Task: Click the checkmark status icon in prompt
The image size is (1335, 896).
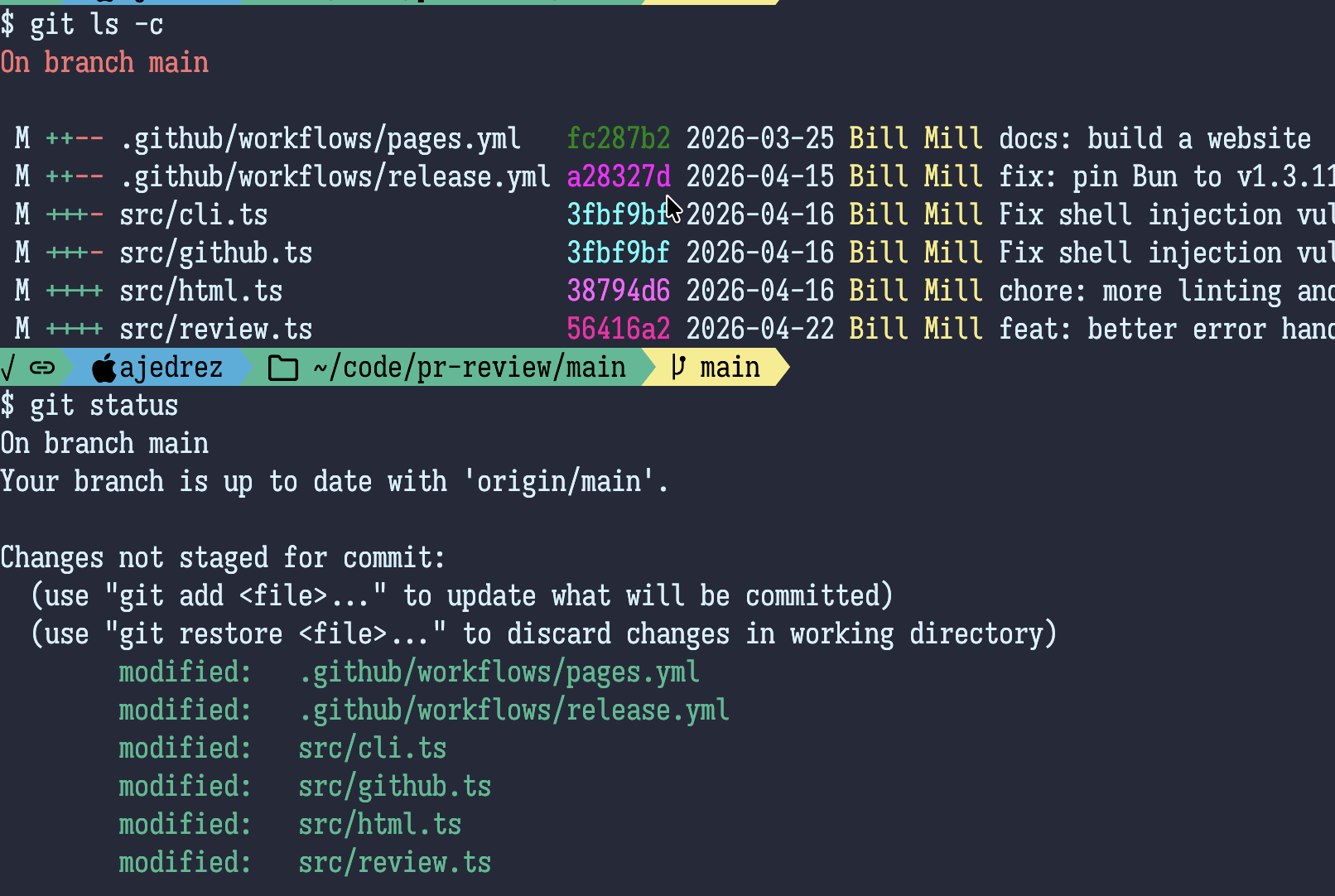Action: pyautogui.click(x=7, y=368)
